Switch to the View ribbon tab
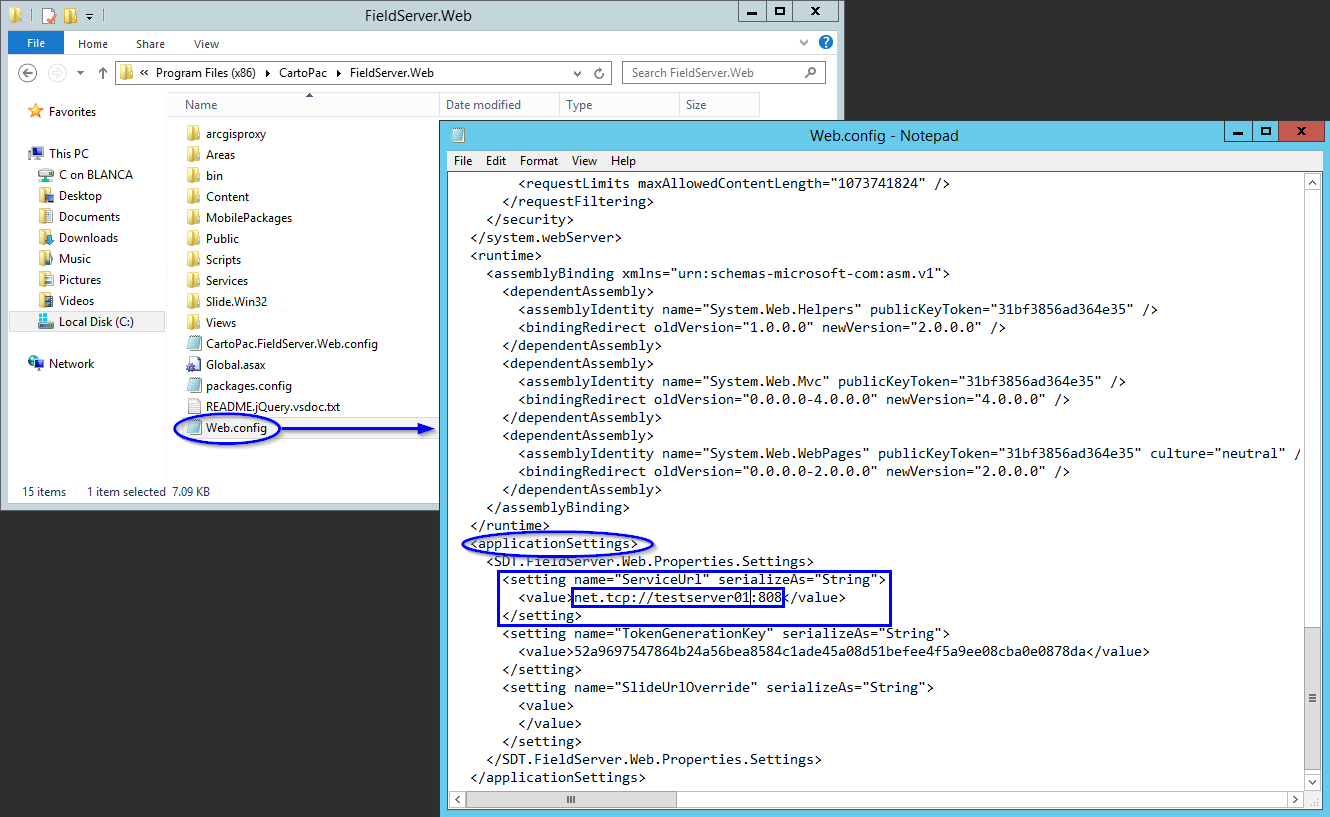This screenshot has height=817, width=1330. coord(207,44)
